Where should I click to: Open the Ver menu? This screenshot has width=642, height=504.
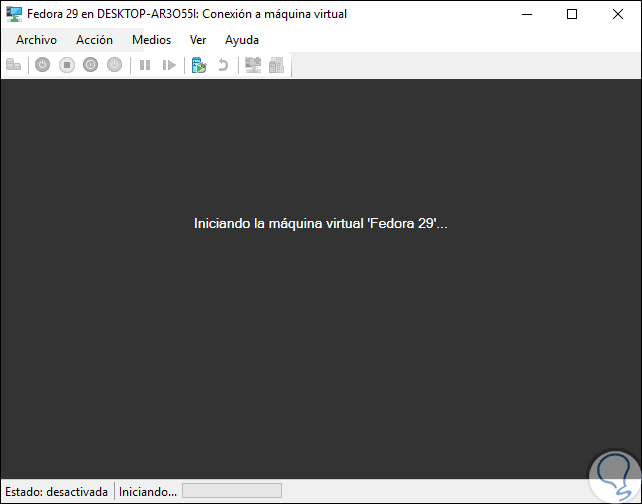click(x=198, y=40)
